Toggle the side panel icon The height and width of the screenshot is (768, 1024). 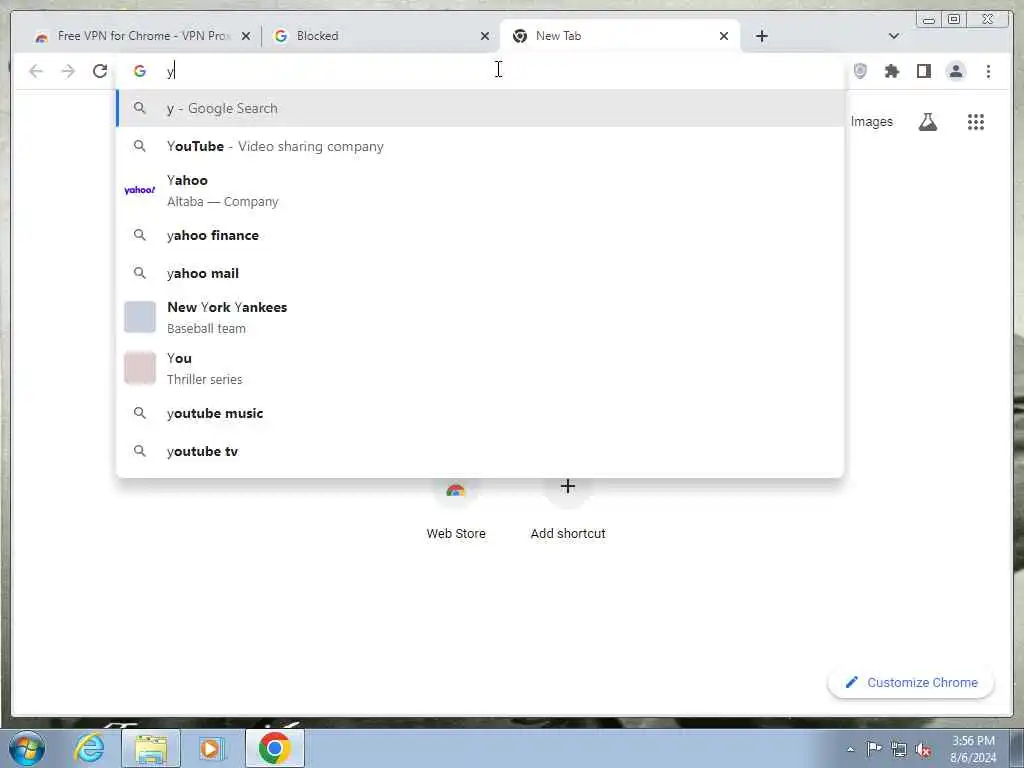point(923,71)
